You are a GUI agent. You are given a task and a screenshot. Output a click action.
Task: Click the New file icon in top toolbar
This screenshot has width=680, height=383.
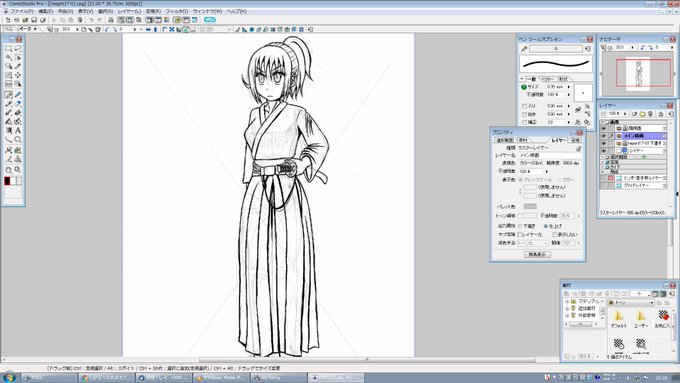pyautogui.click(x=8, y=20)
